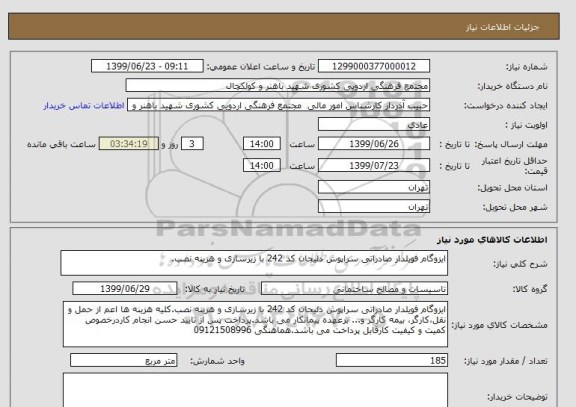
Task: Click the delivery province field تهران
Action: 374,187
